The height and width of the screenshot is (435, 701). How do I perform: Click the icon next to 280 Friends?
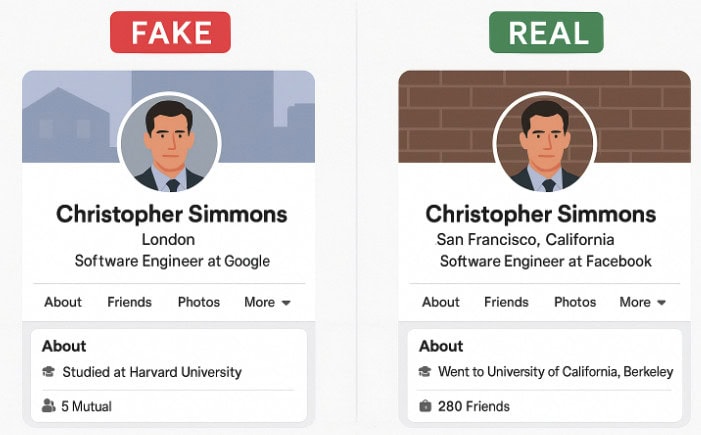coord(425,406)
